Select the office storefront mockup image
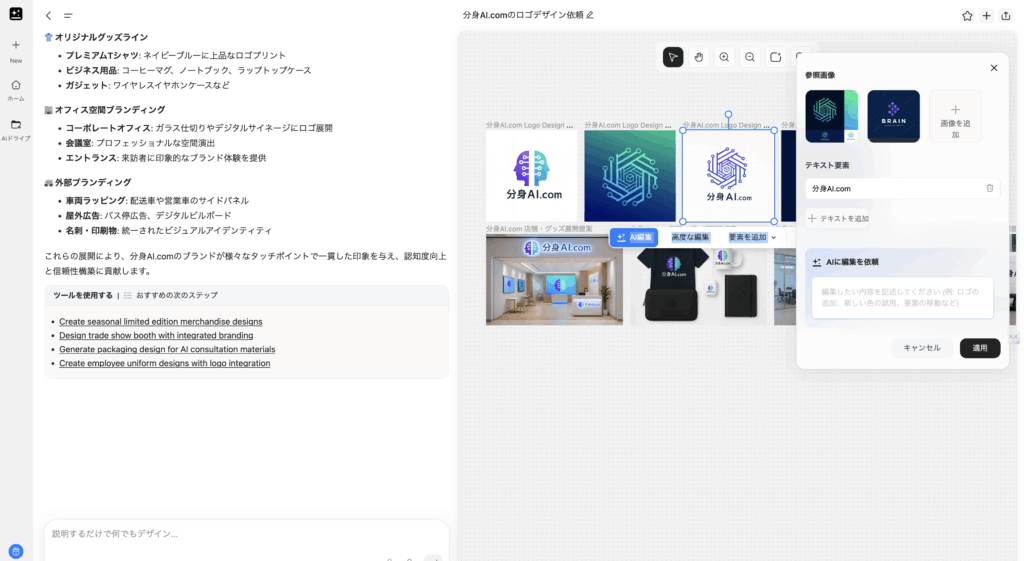Image resolution: width=1024 pixels, height=561 pixels. [554, 280]
